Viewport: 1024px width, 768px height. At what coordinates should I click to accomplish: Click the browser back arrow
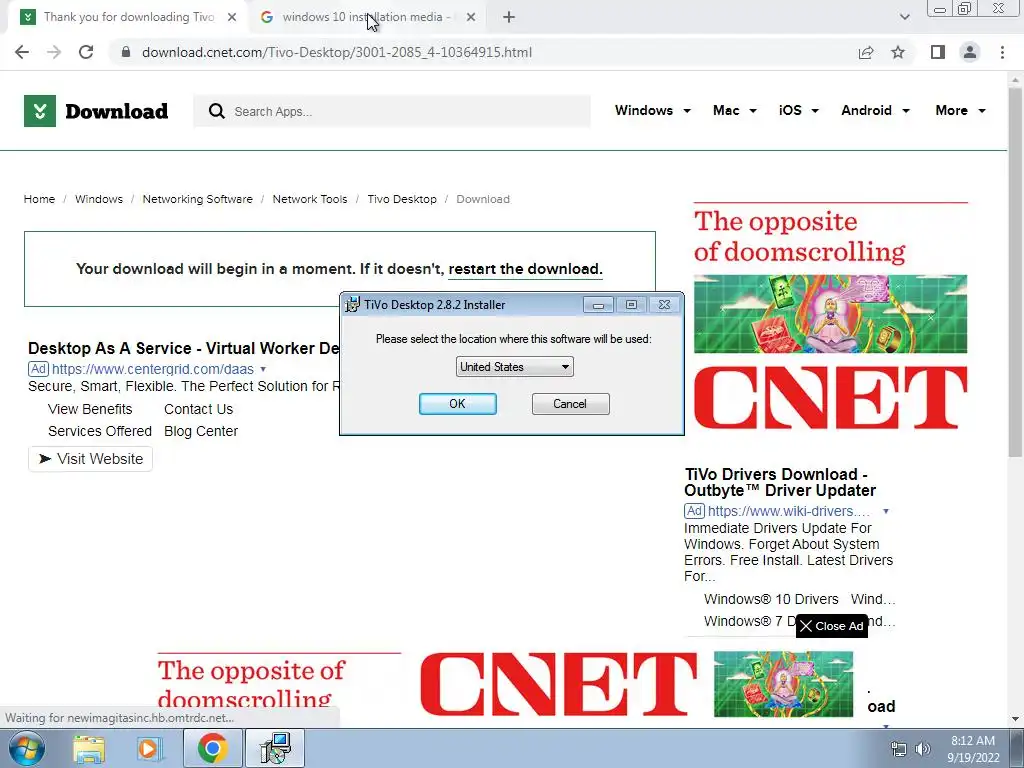(22, 52)
